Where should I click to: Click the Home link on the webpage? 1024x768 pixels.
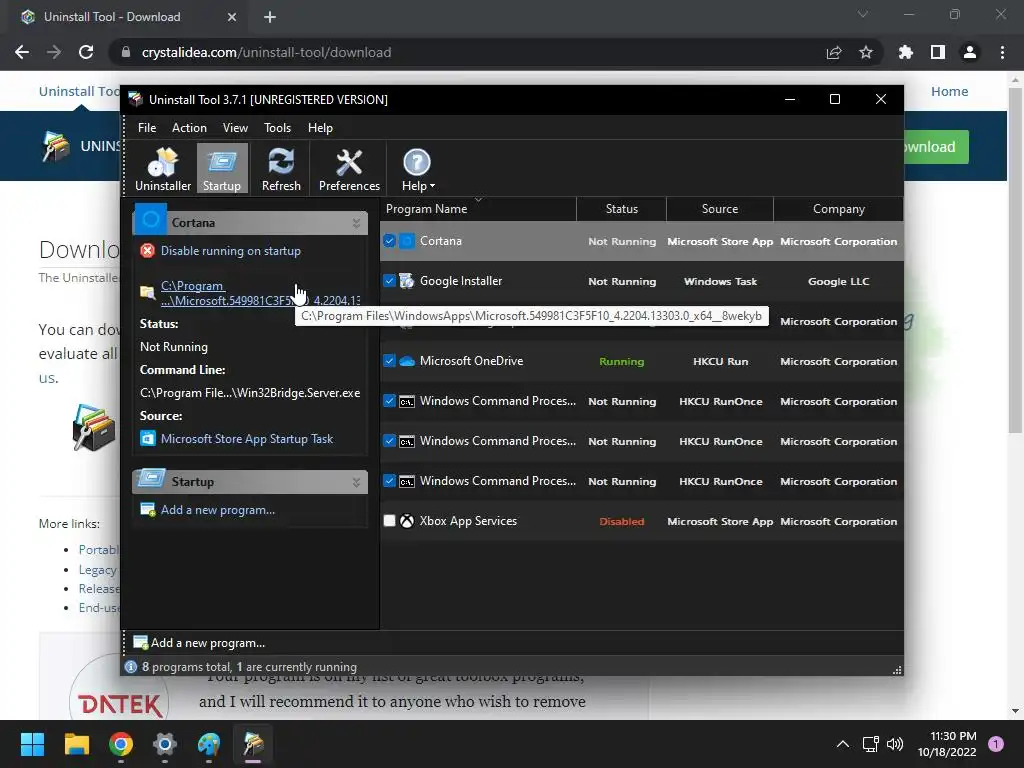[x=950, y=91]
